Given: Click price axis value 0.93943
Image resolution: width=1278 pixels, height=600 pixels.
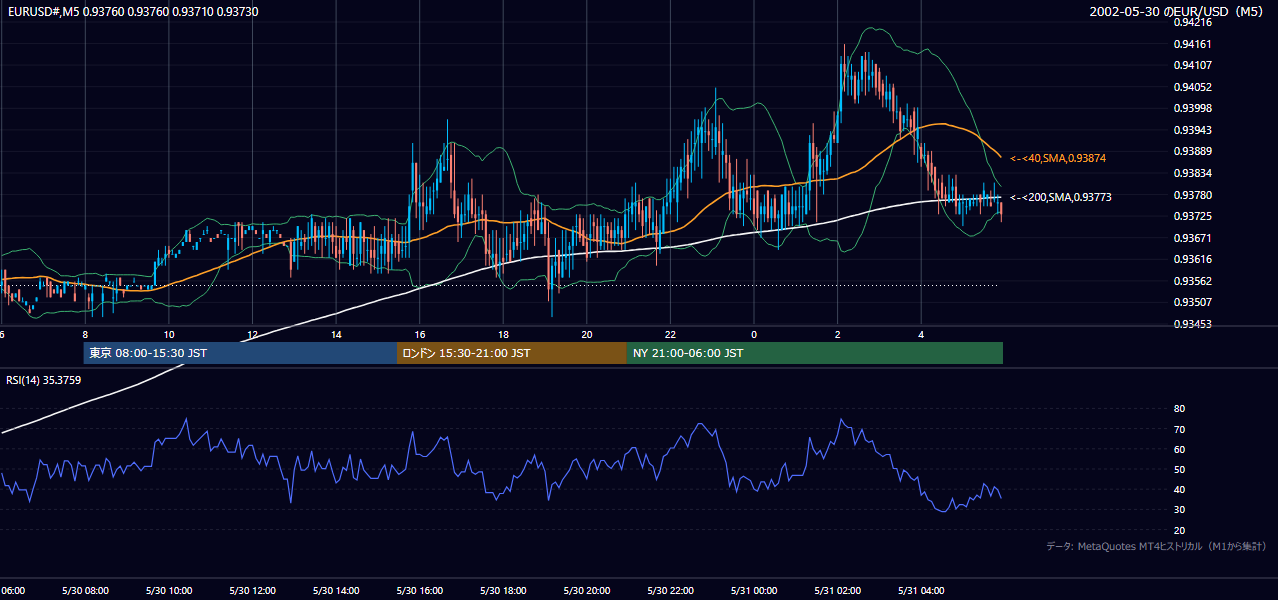Looking at the screenshot, I should click(x=1192, y=130).
